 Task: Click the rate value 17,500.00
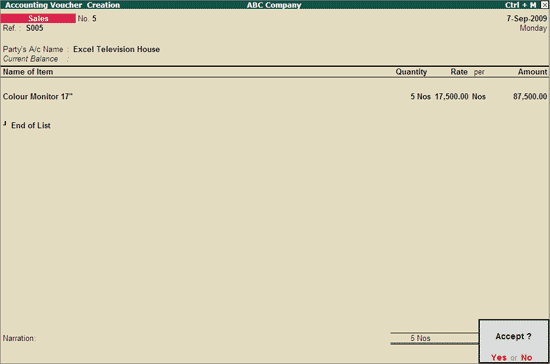click(x=451, y=96)
